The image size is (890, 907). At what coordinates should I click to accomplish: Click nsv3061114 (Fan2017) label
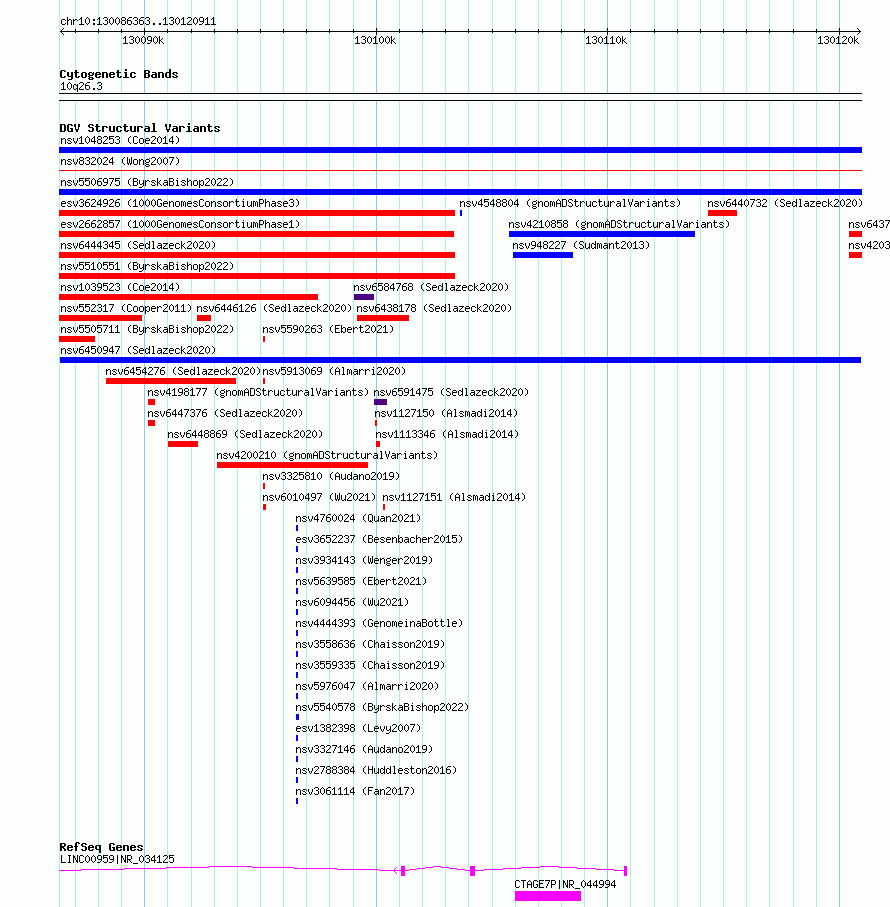coord(355,792)
